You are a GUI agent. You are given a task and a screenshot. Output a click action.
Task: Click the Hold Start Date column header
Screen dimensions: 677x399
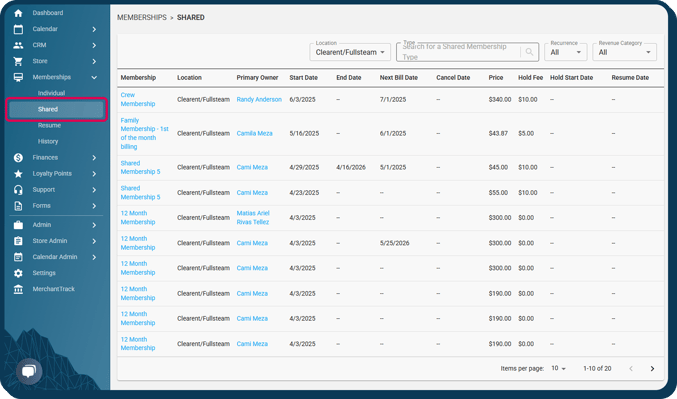point(571,78)
